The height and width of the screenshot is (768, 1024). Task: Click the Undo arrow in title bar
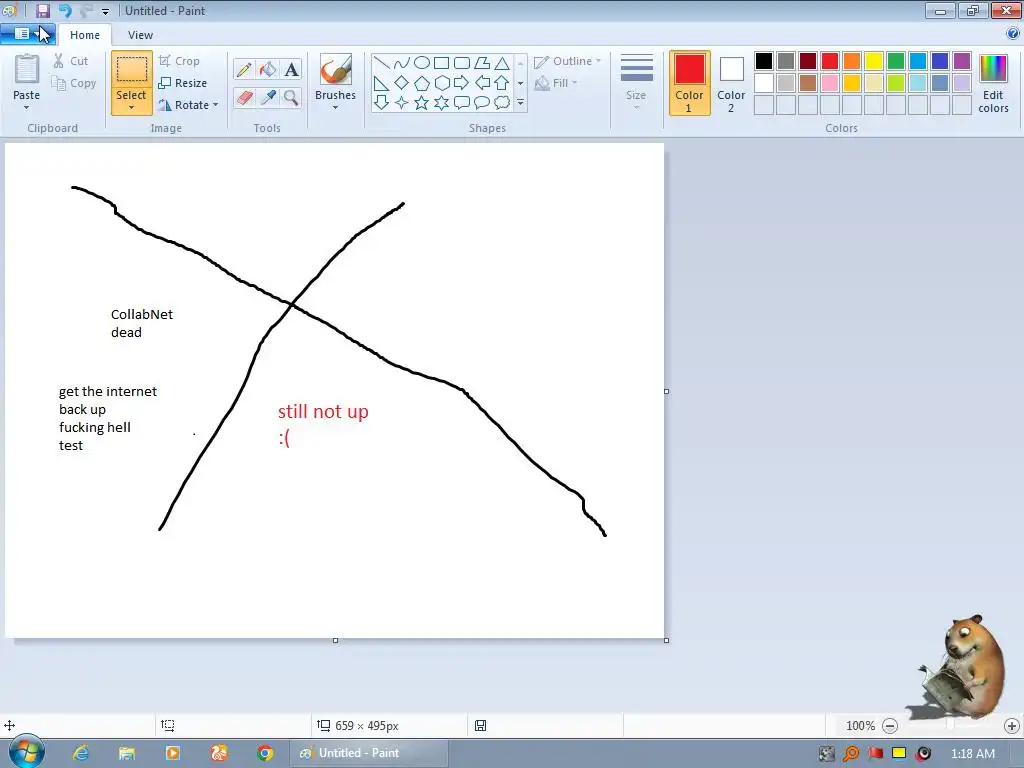[65, 10]
